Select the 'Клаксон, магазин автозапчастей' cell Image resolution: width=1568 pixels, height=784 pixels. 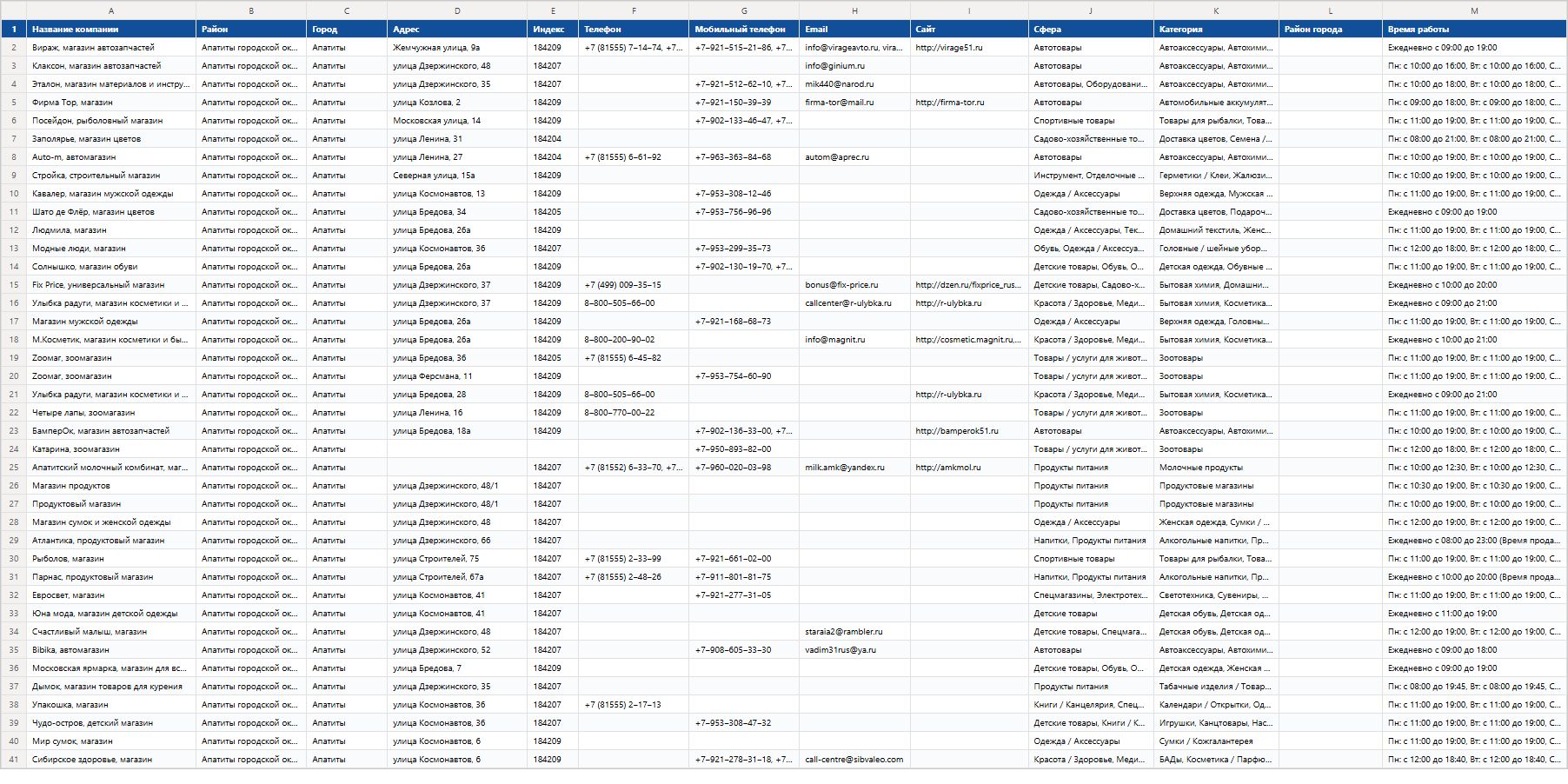111,66
